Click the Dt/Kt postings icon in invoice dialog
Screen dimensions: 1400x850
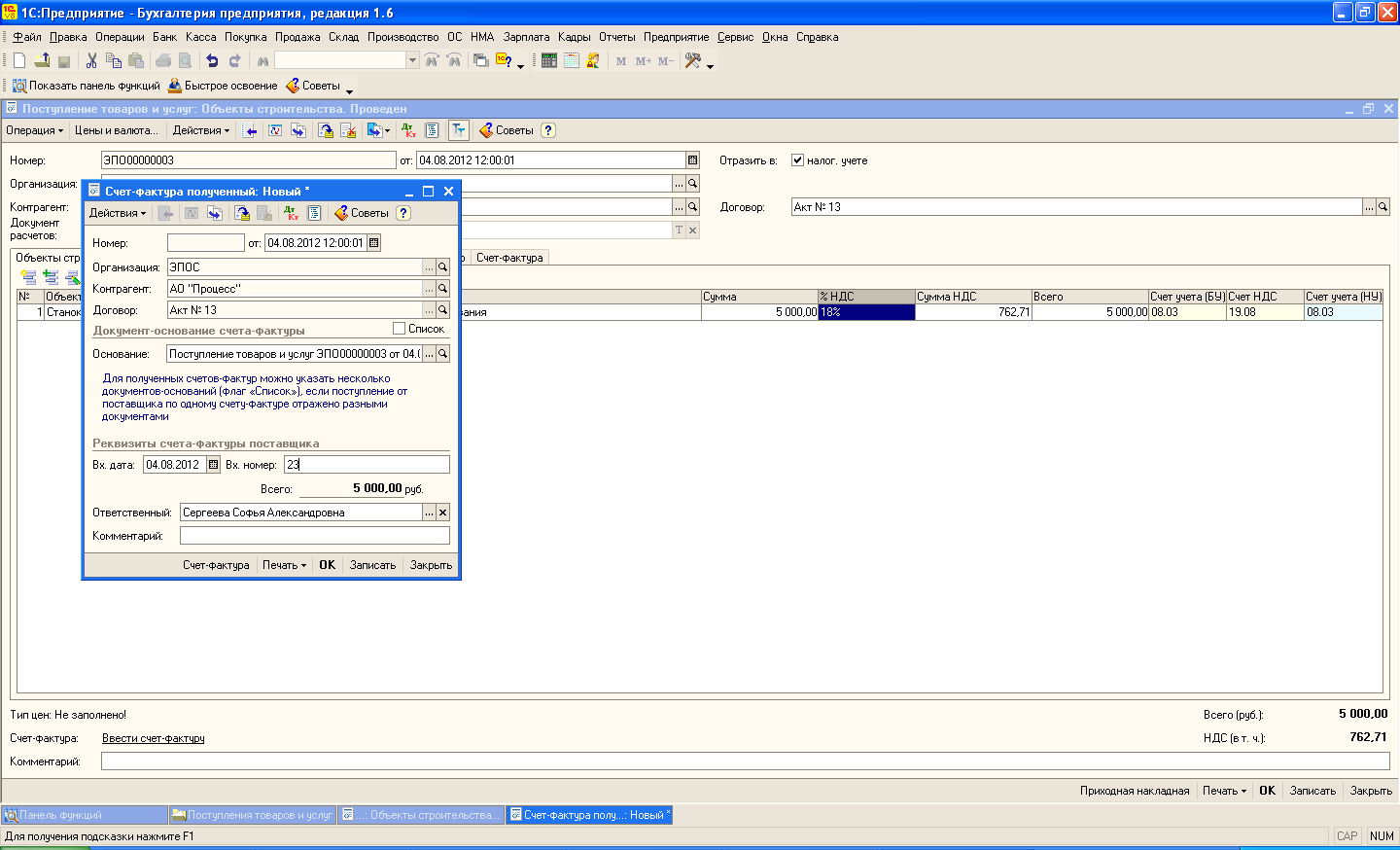tap(292, 213)
